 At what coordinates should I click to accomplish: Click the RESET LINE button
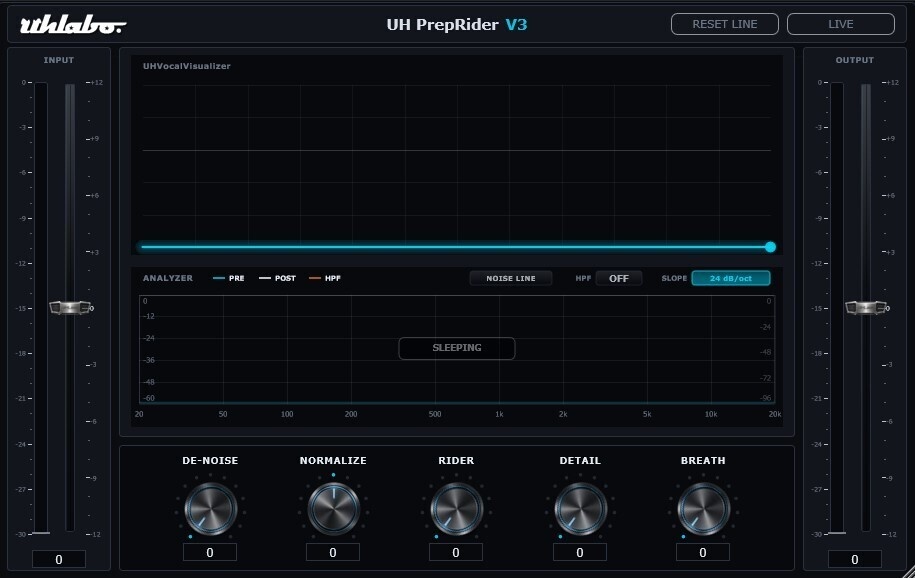725,24
